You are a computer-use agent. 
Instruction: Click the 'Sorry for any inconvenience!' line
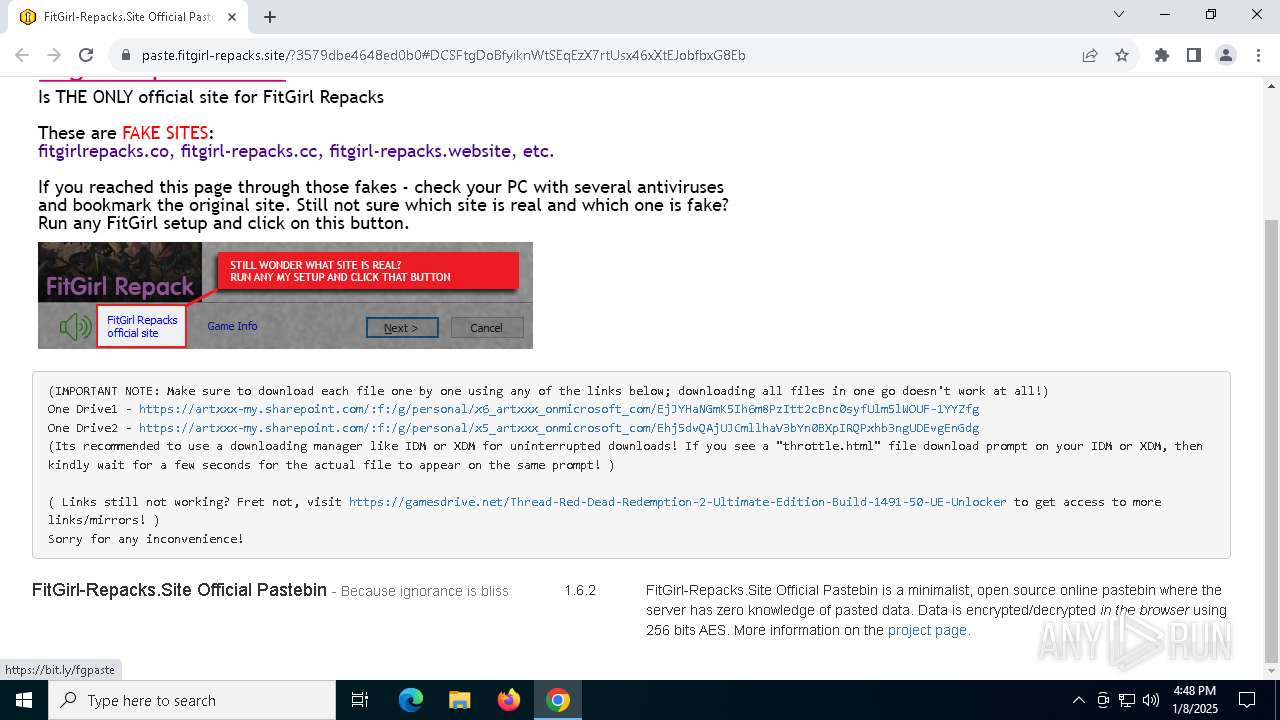(146, 538)
